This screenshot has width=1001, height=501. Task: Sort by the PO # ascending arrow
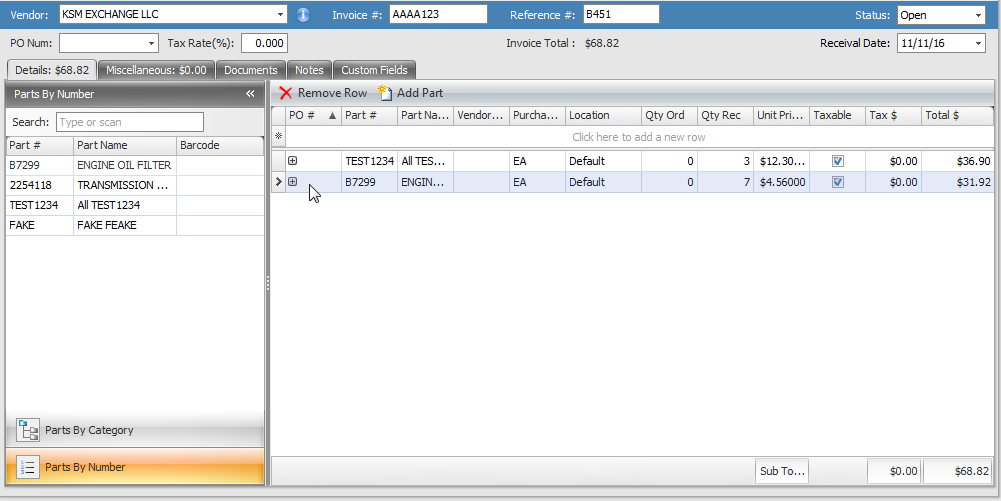pyautogui.click(x=332, y=116)
